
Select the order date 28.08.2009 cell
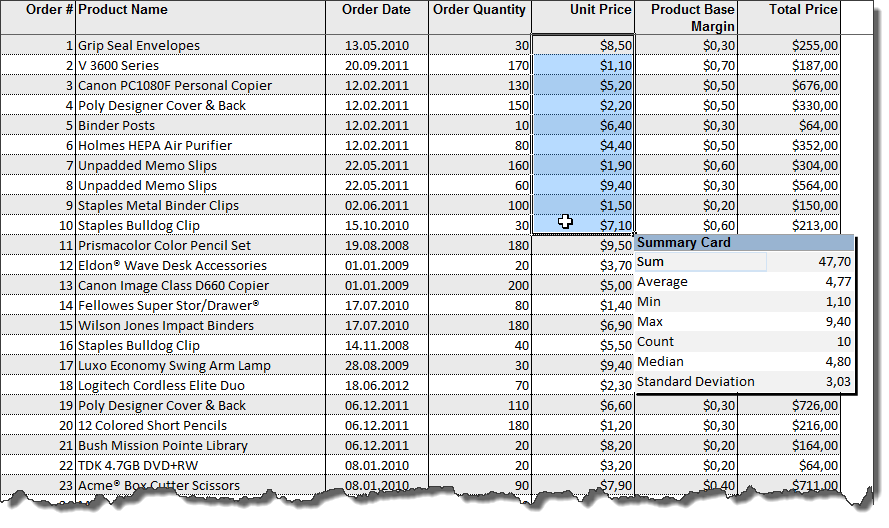377,365
